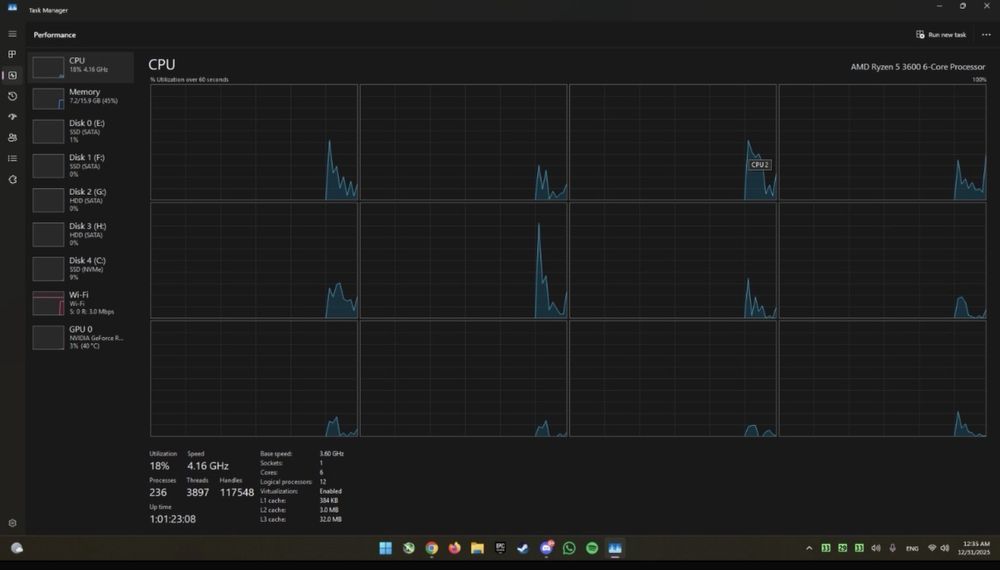
Task: Select Disk 4 (C:) NVMe entry
Action: pos(81,269)
